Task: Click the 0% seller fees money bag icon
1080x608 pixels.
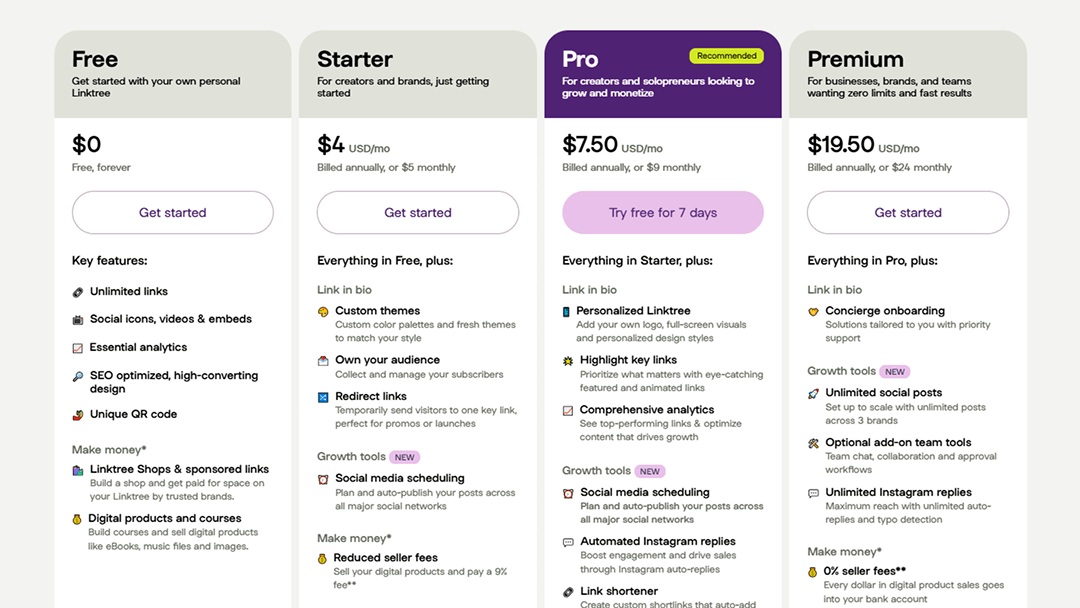Action: (x=813, y=572)
